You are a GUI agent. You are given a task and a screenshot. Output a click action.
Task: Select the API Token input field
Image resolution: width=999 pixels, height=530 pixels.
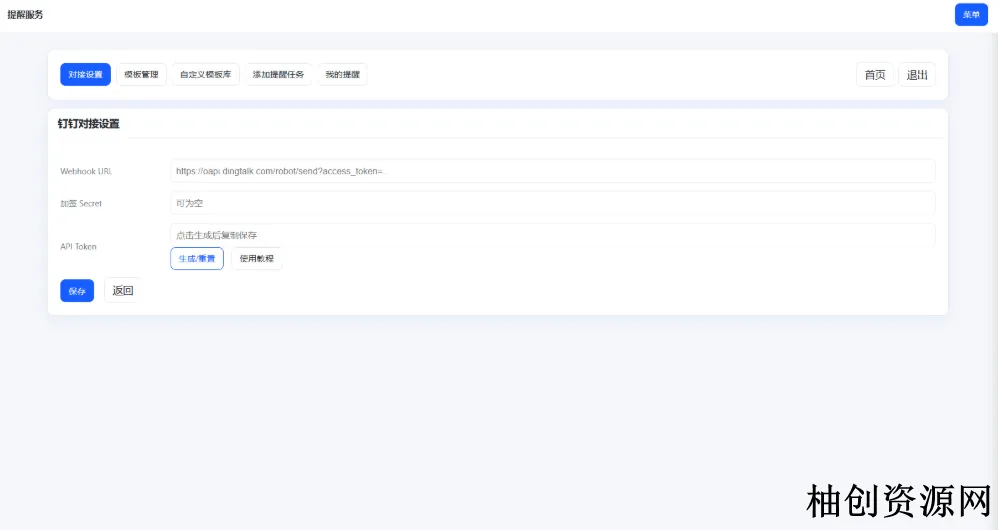click(552, 235)
